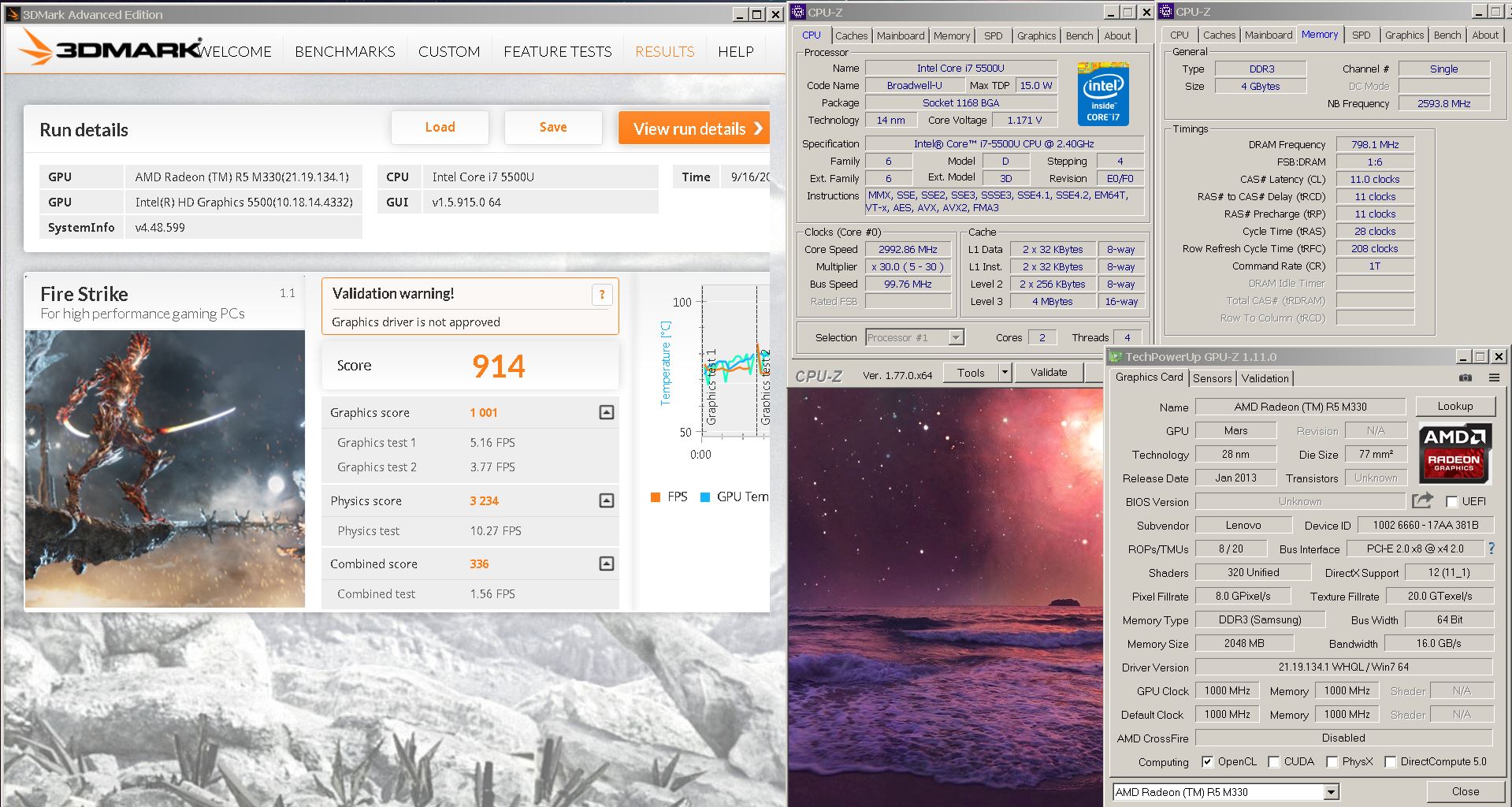Open the validation warning help question mark
1512x807 pixels.
(602, 295)
